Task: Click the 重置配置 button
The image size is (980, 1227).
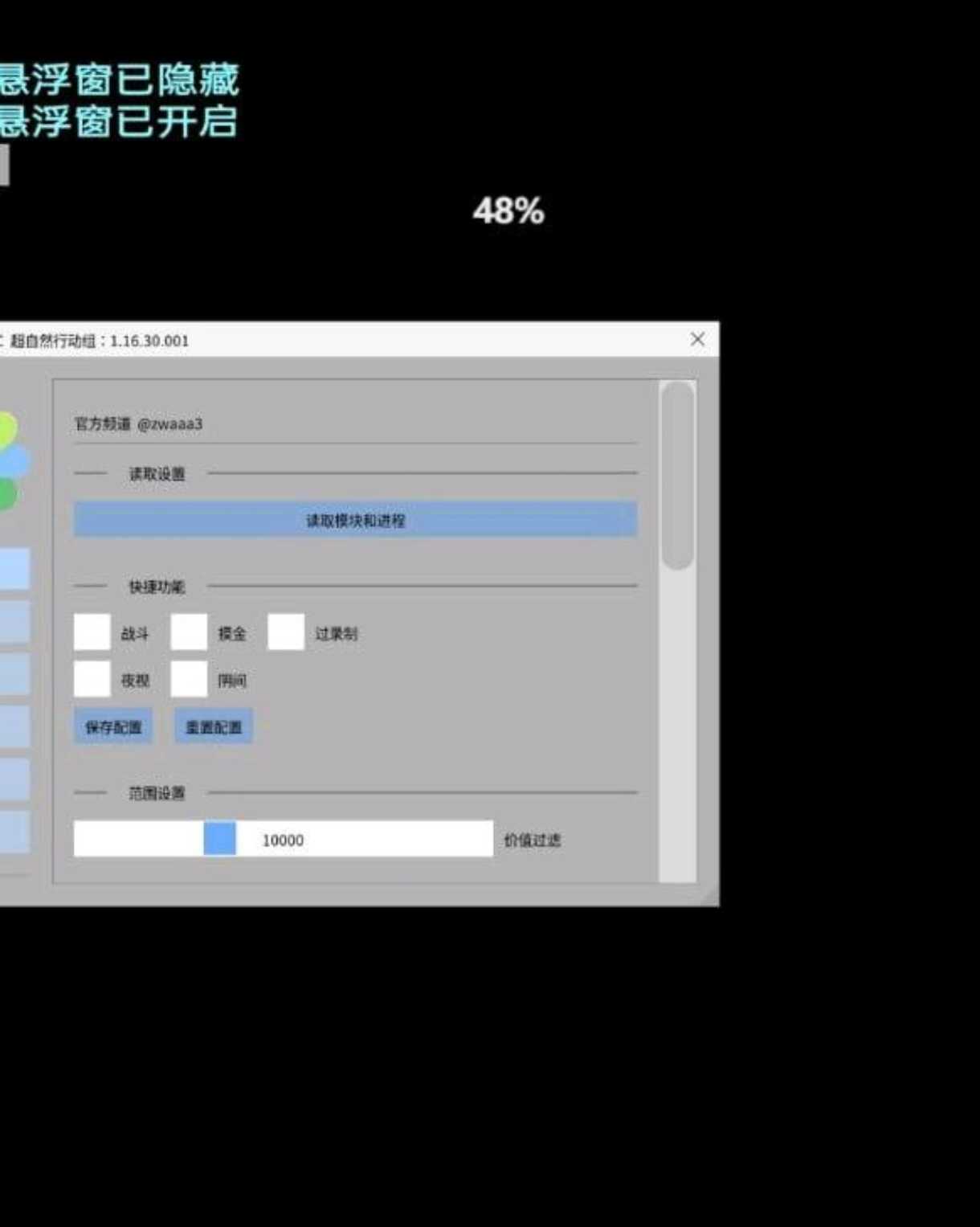Action: (x=214, y=727)
